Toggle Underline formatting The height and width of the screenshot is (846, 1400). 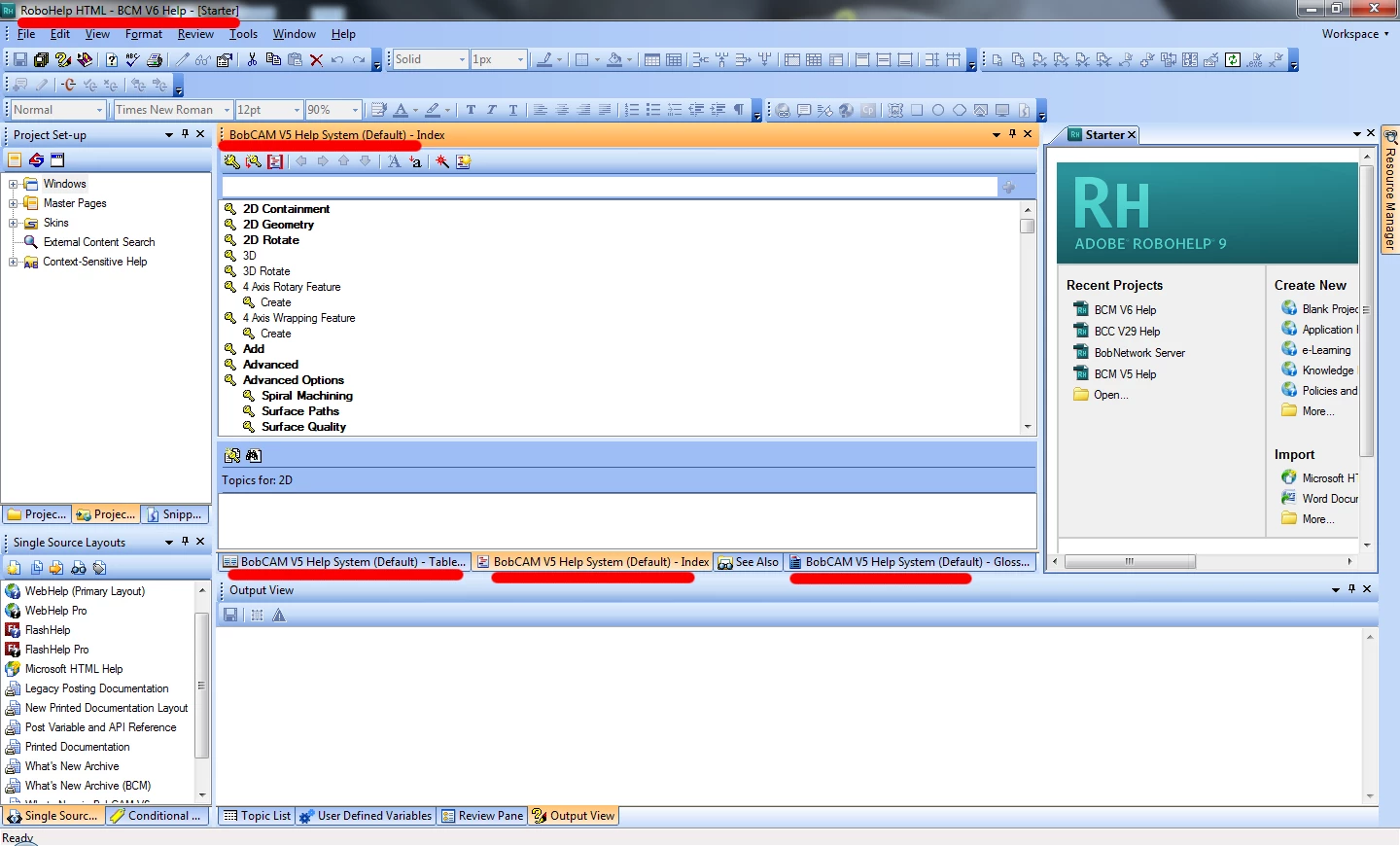point(513,110)
